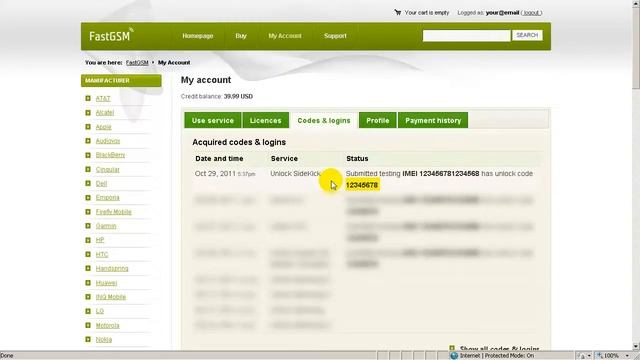The width and height of the screenshot is (640, 360).
Task: Click the plus icon beside HTC
Action: (88, 254)
